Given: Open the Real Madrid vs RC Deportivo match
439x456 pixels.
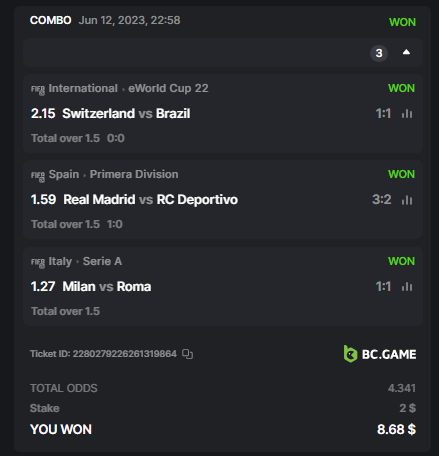Looking at the screenshot, I should (150, 199).
